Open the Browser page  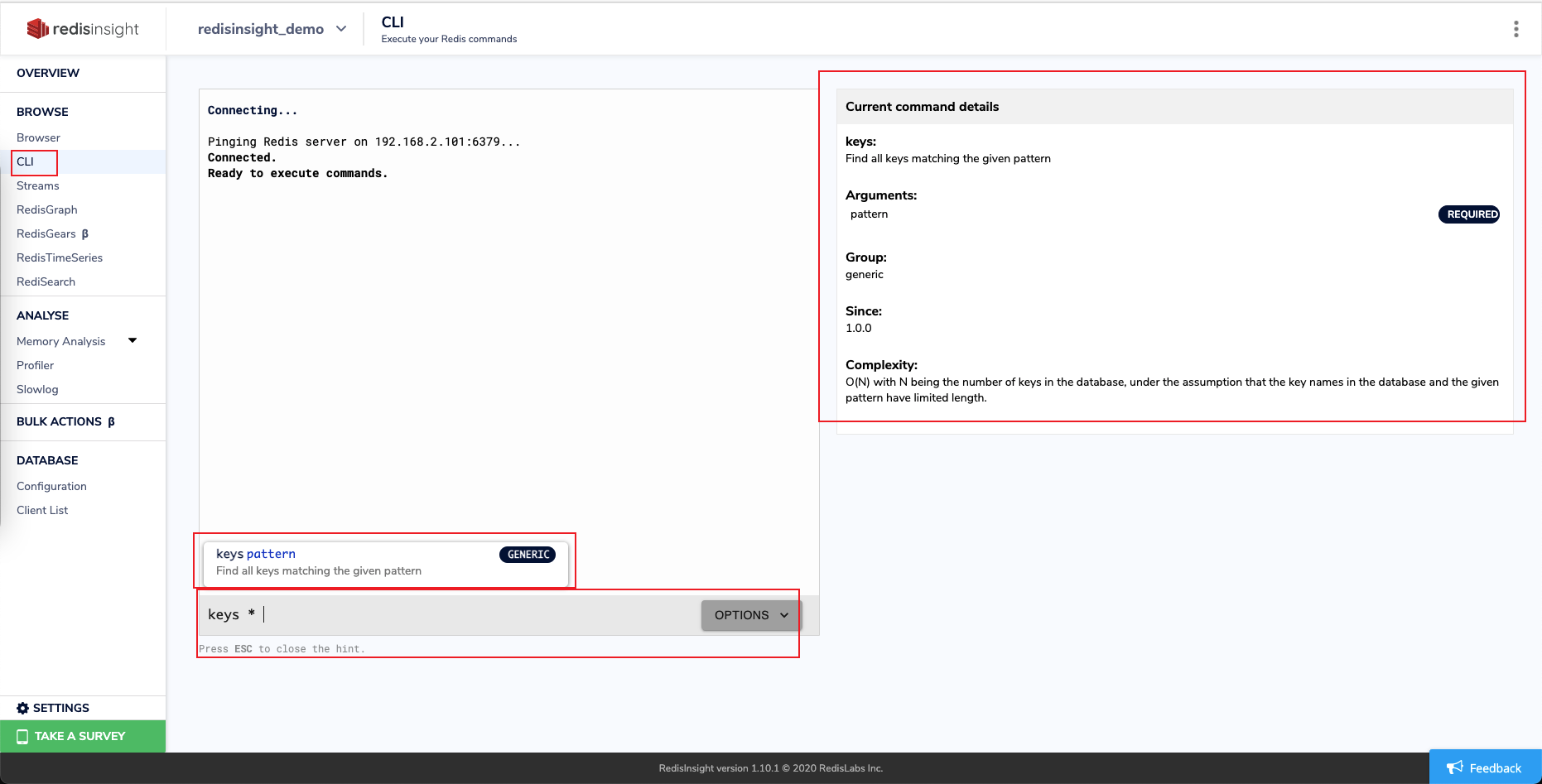pos(38,137)
